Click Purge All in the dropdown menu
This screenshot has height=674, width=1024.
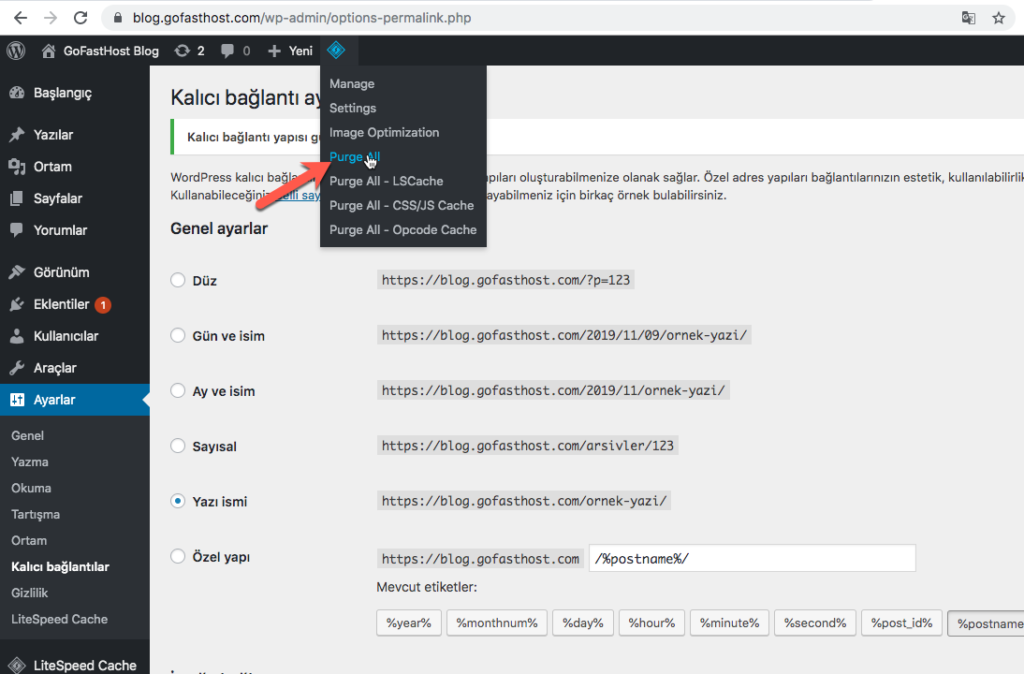[354, 157]
